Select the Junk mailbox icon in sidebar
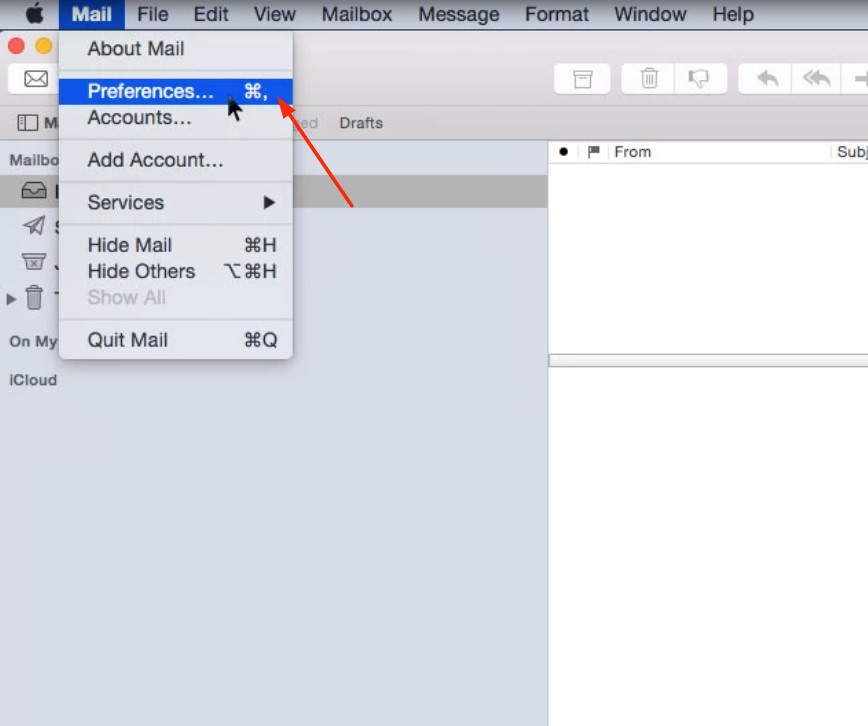The image size is (868, 726). coord(34,262)
